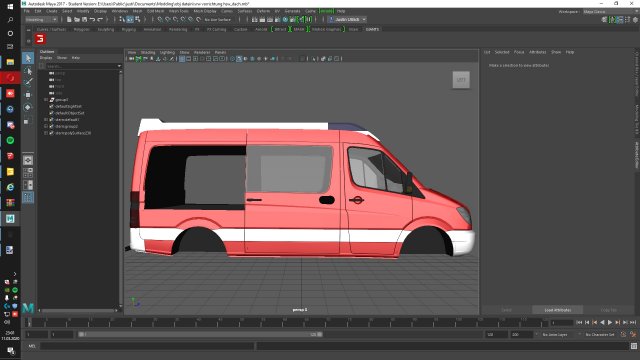Open the No Character Set dropdown
Viewport: 640px width, 360px height.
pos(600,334)
